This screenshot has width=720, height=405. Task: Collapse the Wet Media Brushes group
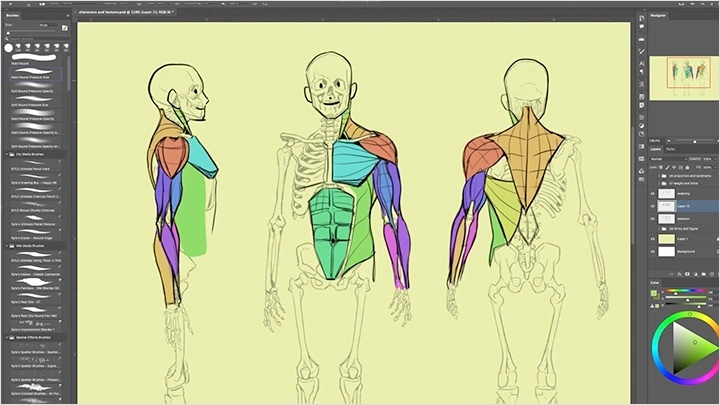click(7, 246)
